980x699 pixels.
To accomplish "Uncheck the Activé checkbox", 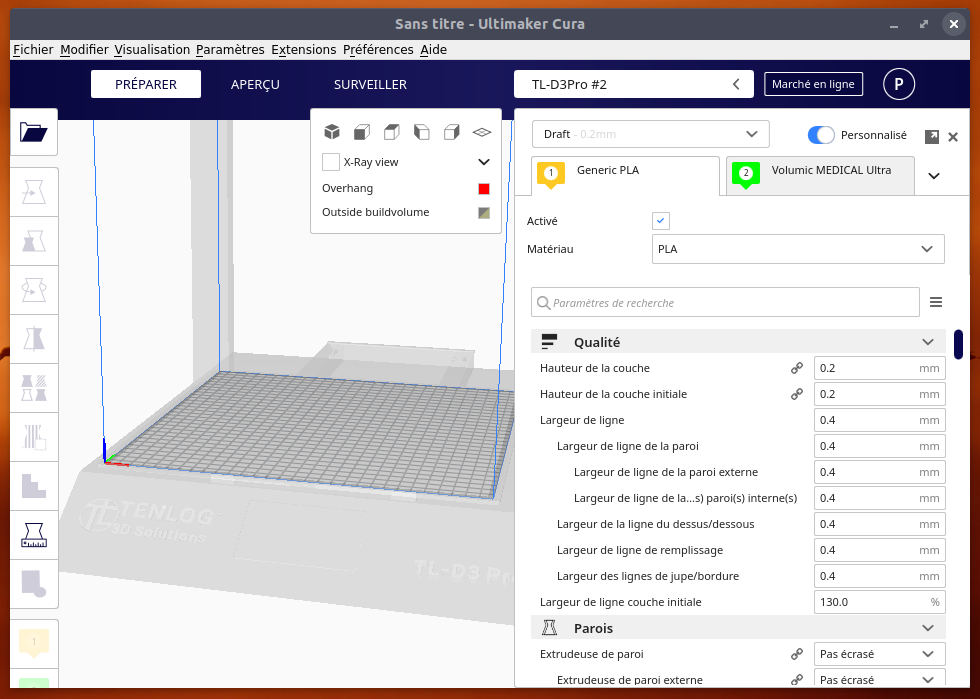I will pos(661,221).
